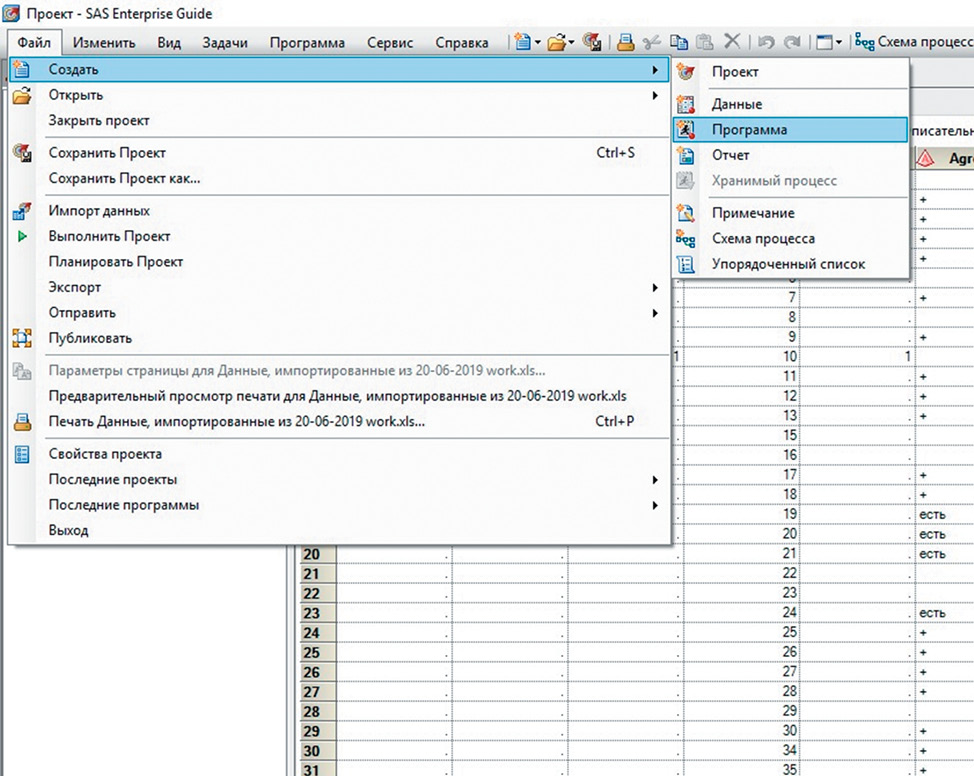The height and width of the screenshot is (776, 974).
Task: Select Примечание in Создать submenu
Action: coord(753,212)
